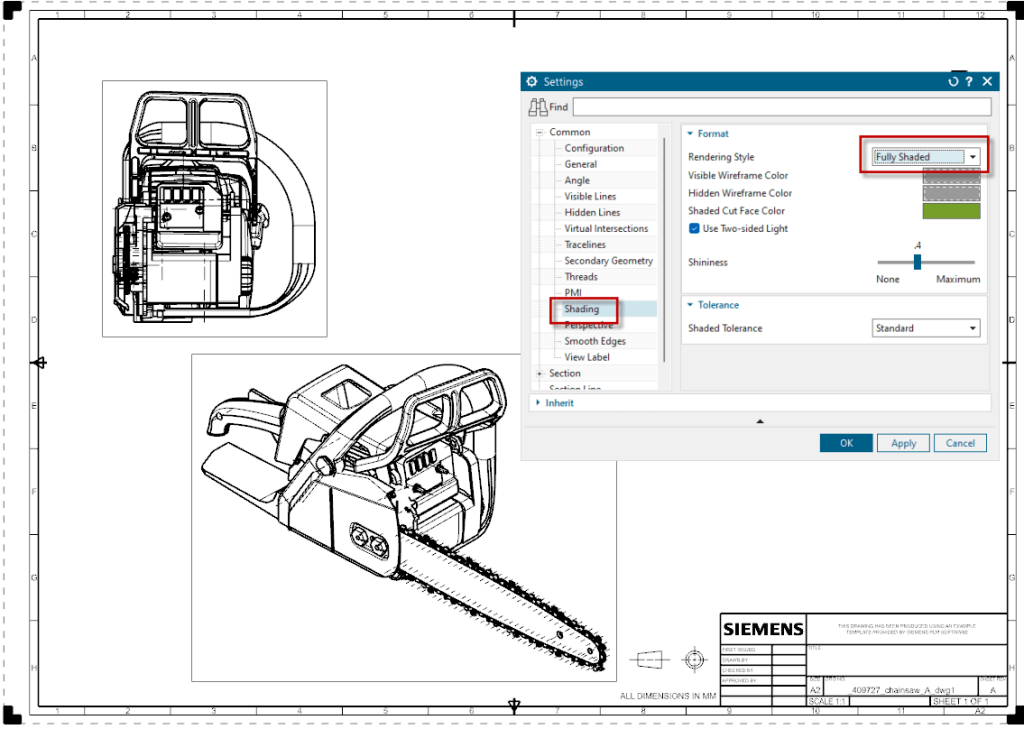Click 'ALL DIMENSIONS IN MM' note
Viewport: 1024px width, 729px height.
667,696
